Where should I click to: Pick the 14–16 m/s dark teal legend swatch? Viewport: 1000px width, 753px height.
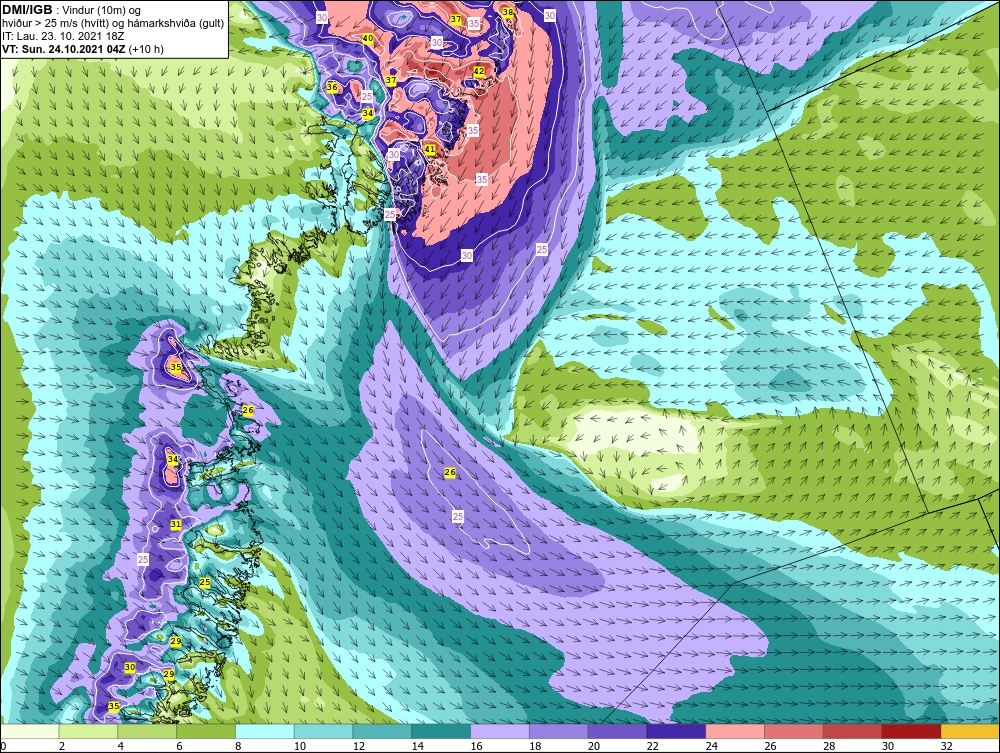(x=441, y=731)
